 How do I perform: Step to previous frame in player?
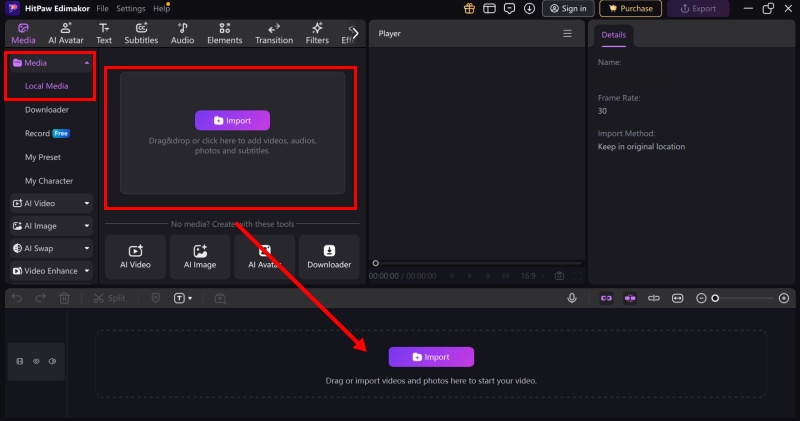(x=452, y=276)
